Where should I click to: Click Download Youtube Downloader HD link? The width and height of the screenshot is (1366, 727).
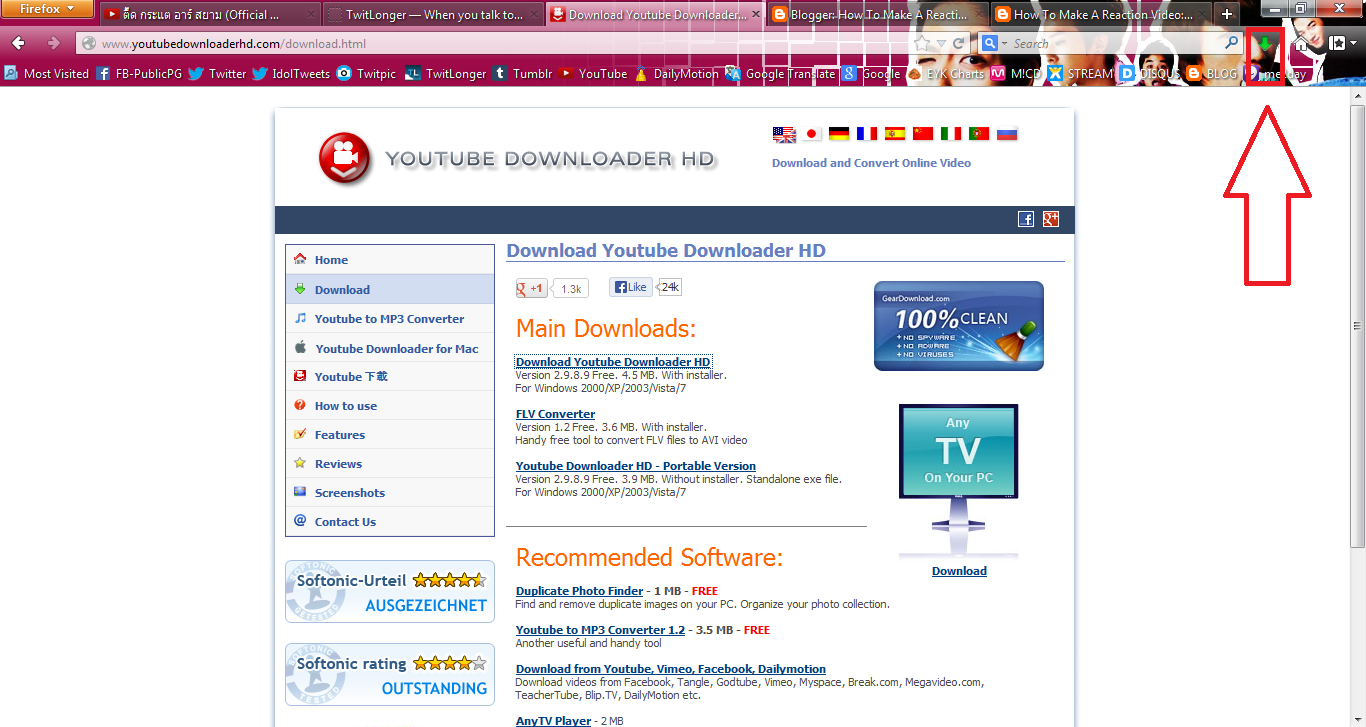pyautogui.click(x=613, y=362)
